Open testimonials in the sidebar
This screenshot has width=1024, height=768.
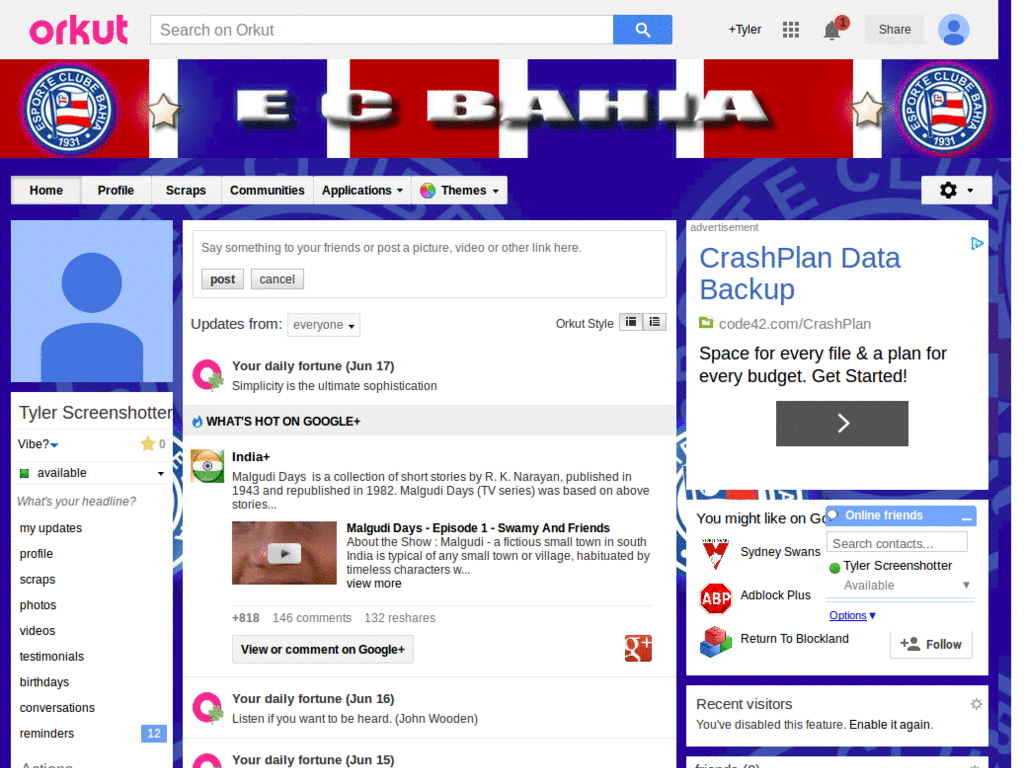pyautogui.click(x=52, y=657)
